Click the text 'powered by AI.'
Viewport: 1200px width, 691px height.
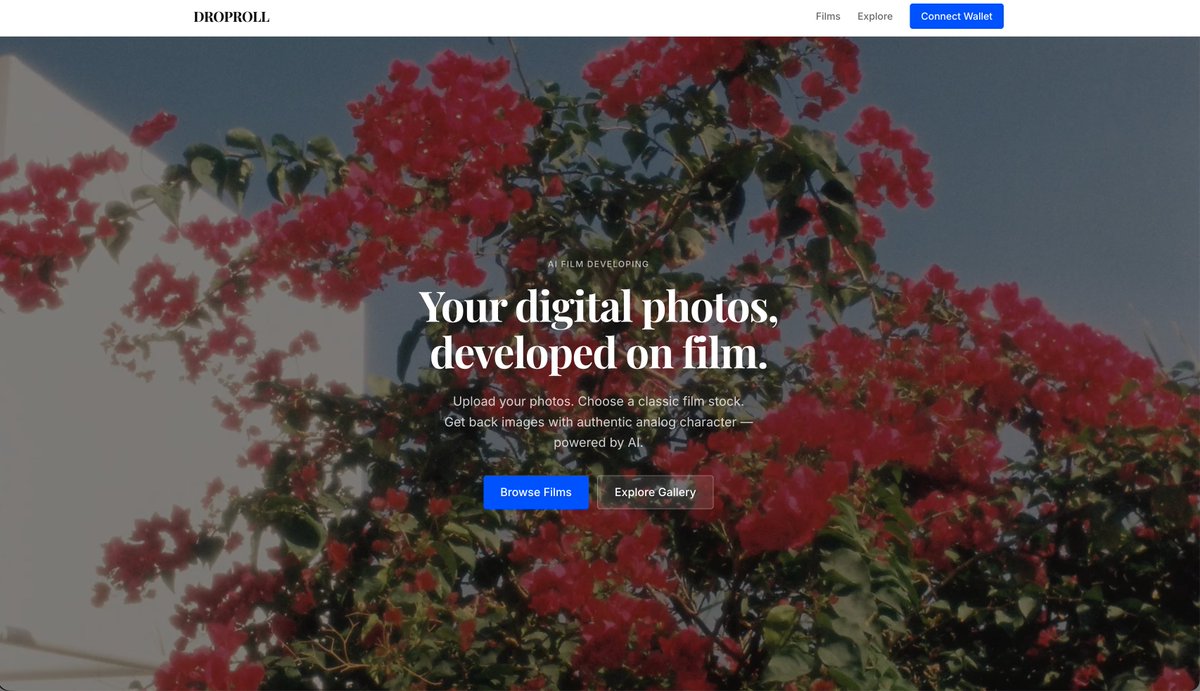coord(598,442)
